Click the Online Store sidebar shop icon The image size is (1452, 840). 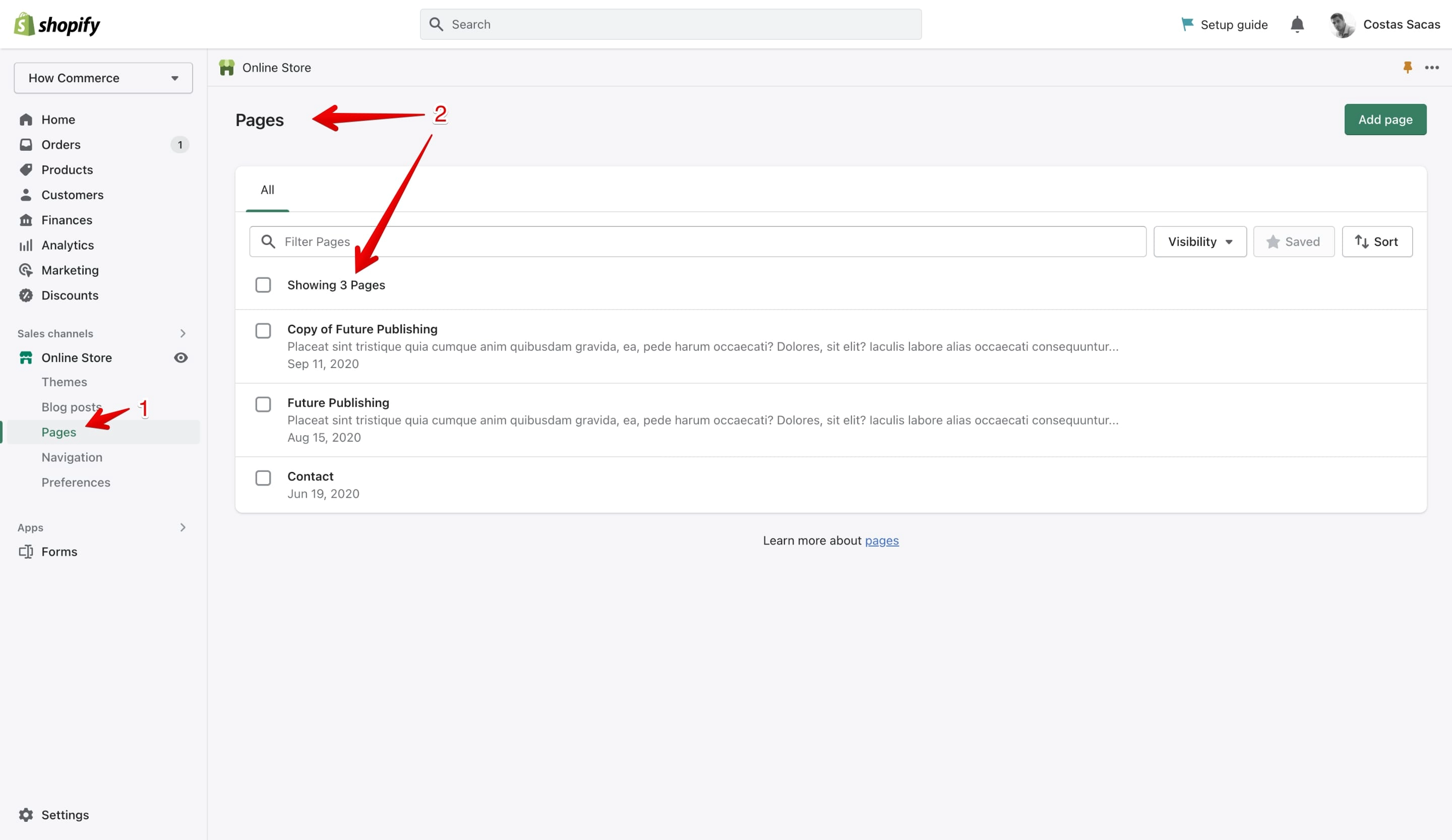click(26, 358)
